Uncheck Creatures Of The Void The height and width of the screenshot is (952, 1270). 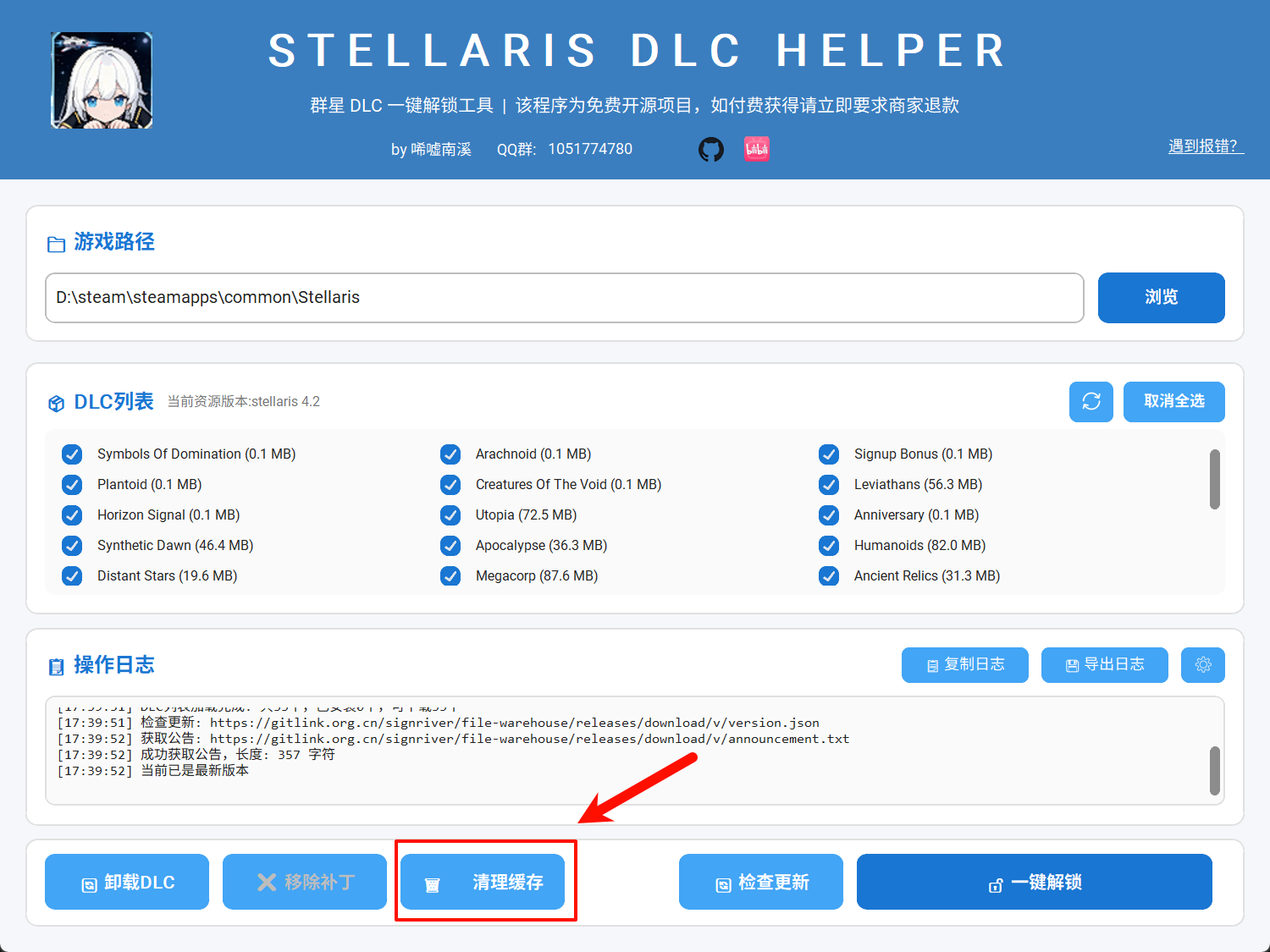pyautogui.click(x=450, y=485)
